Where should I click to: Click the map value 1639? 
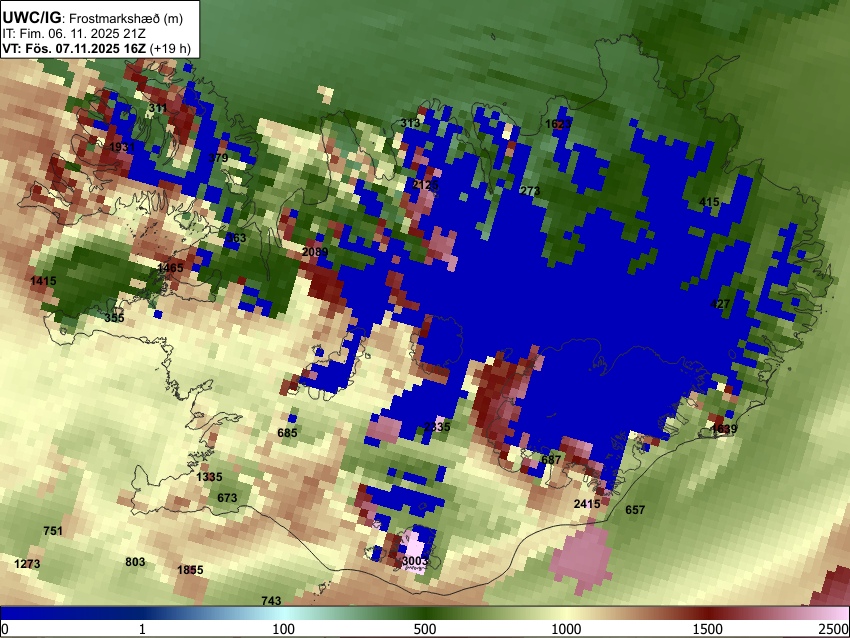pos(724,429)
